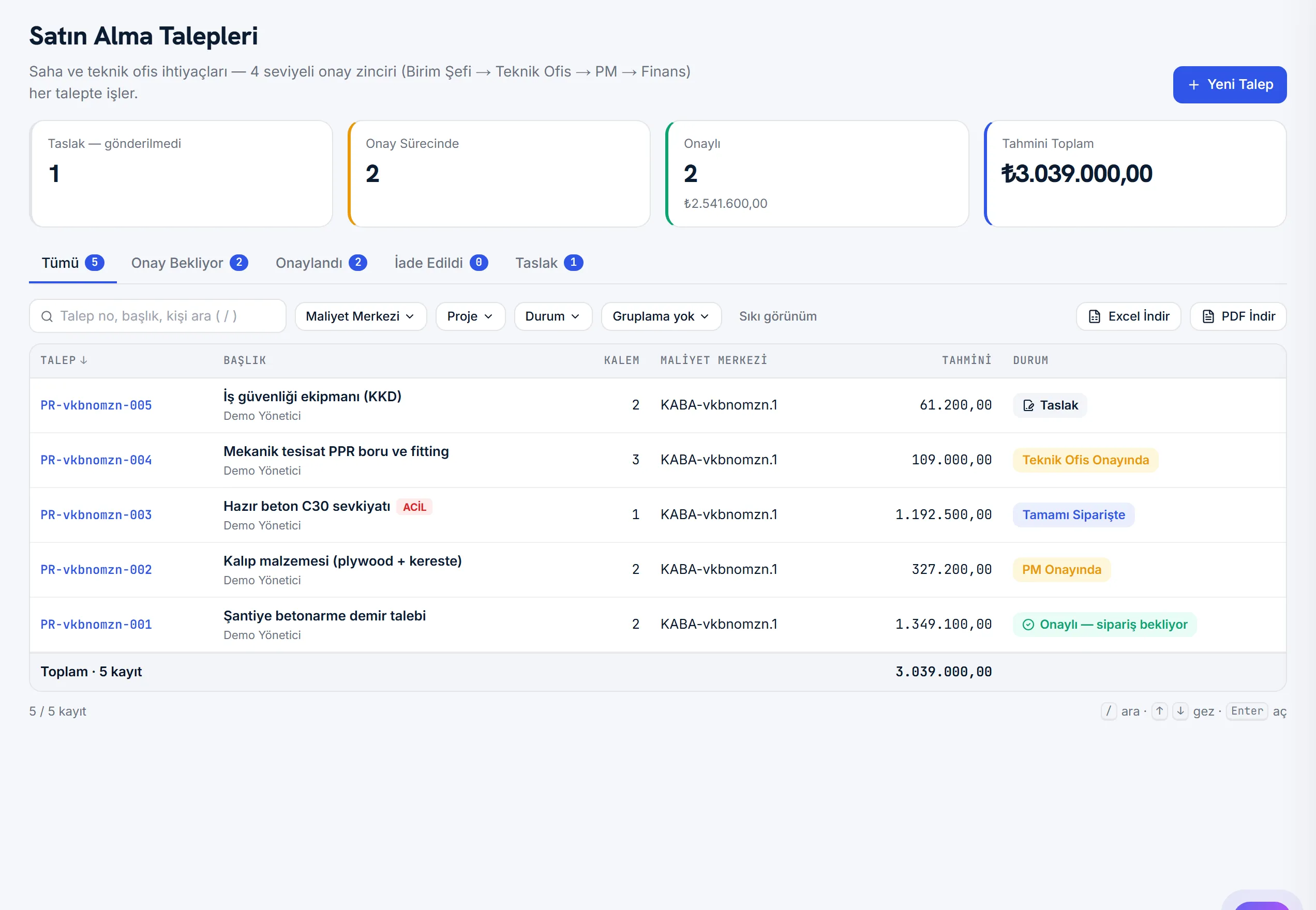The height and width of the screenshot is (910, 1316).
Task: Click the PM Onayında status badge
Action: click(x=1061, y=570)
